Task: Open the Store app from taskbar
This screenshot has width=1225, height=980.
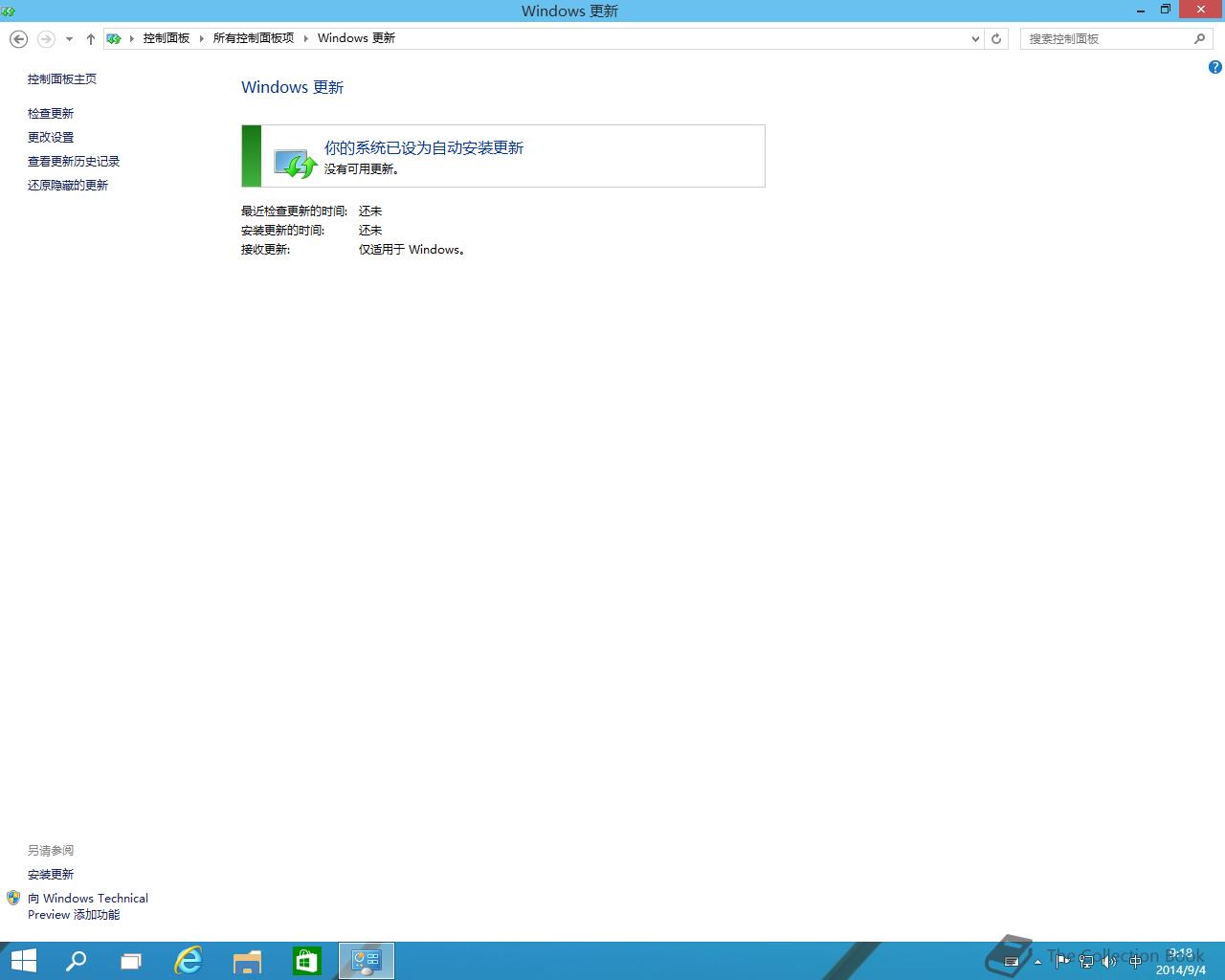Action: (306, 961)
